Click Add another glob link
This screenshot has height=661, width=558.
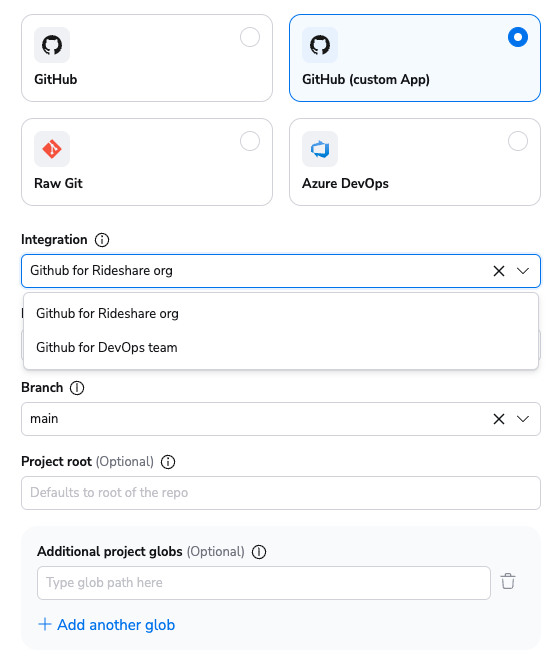click(107, 625)
